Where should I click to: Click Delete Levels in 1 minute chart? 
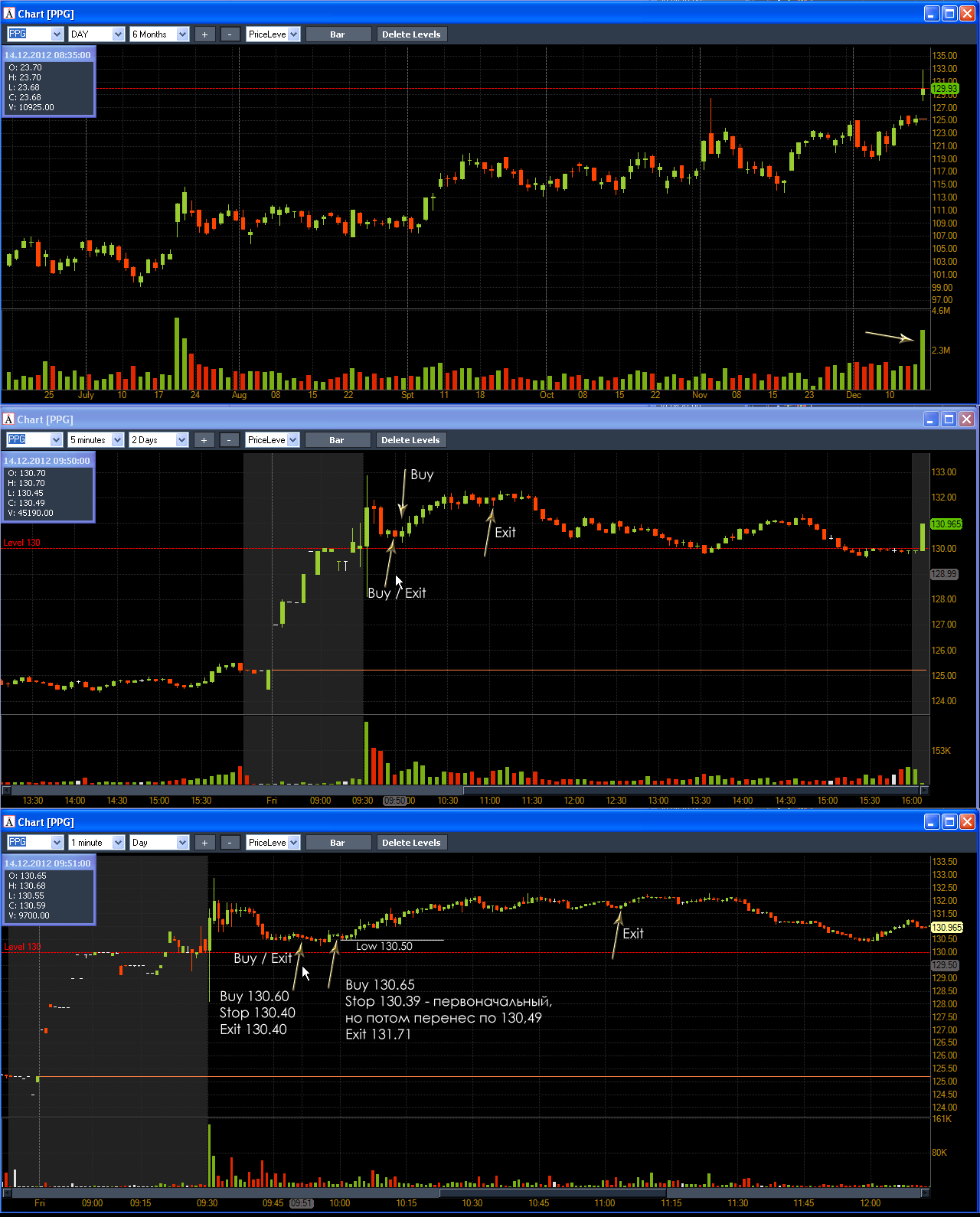[411, 843]
